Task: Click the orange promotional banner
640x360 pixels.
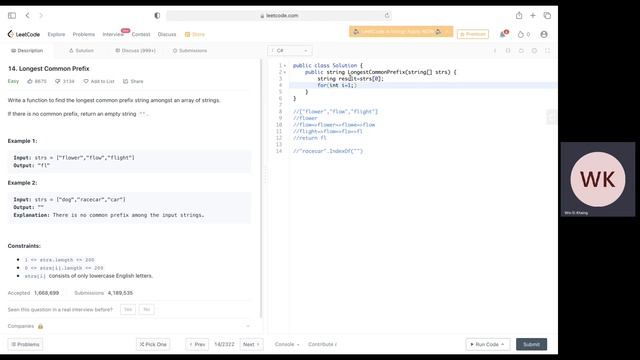Action: (x=401, y=31)
